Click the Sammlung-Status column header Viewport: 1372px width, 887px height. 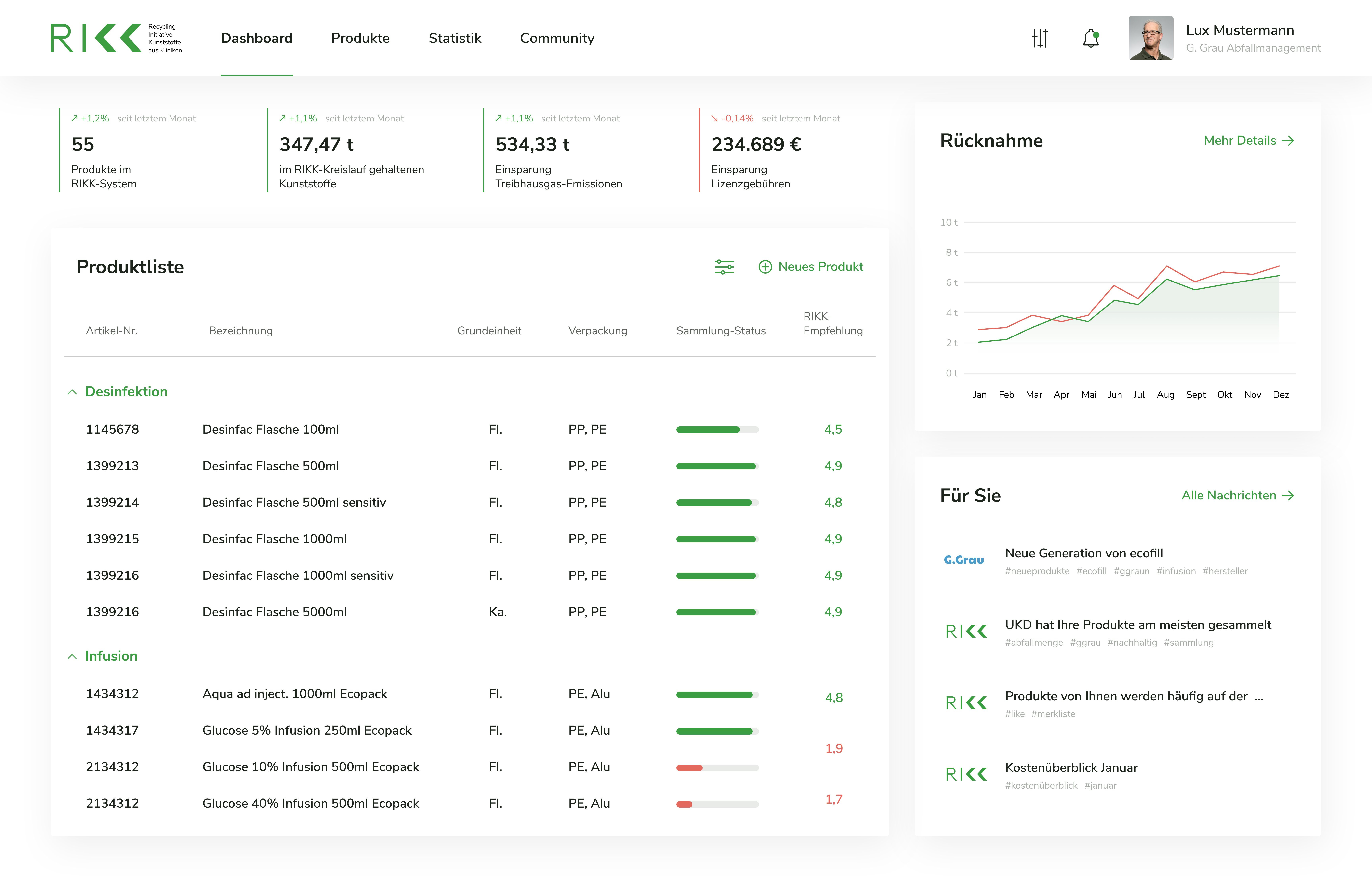point(721,331)
